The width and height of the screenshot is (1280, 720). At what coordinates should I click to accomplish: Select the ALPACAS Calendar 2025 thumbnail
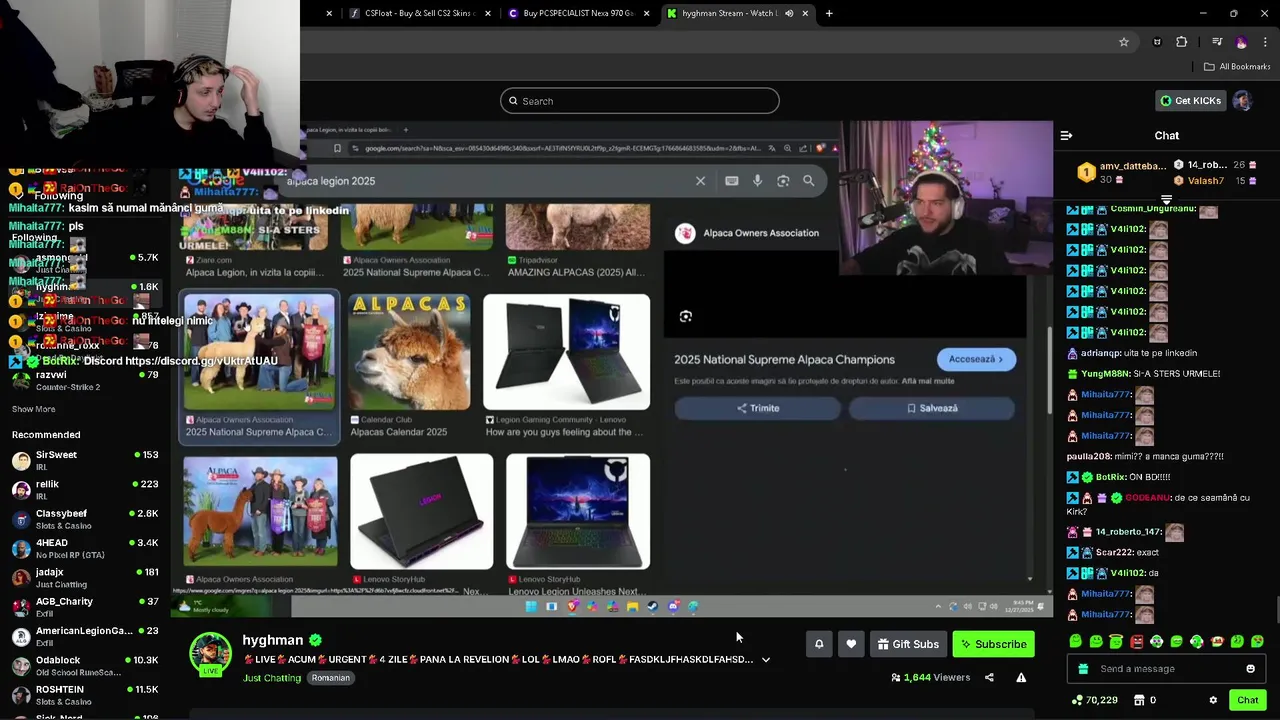(410, 352)
